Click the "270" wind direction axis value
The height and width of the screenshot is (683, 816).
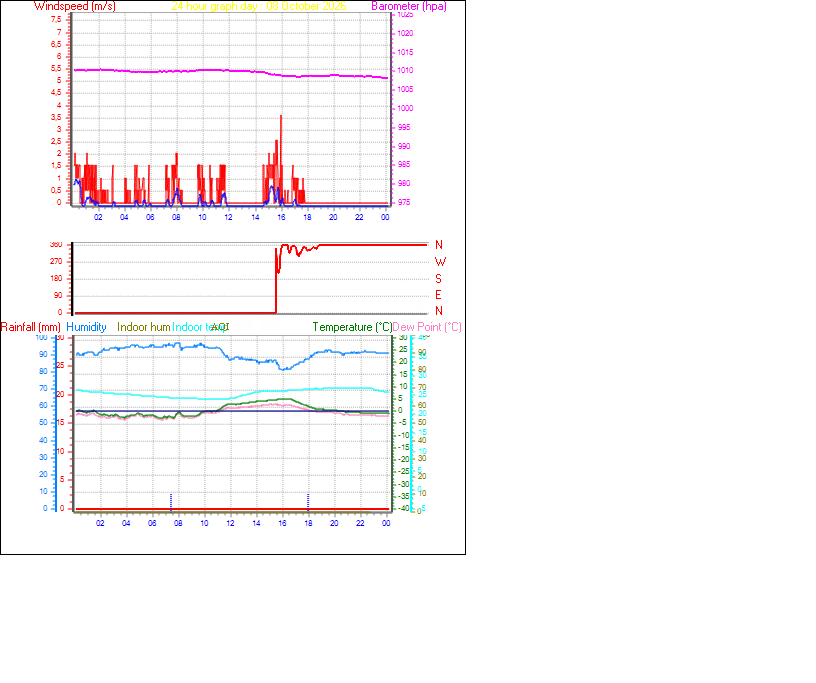[56, 261]
